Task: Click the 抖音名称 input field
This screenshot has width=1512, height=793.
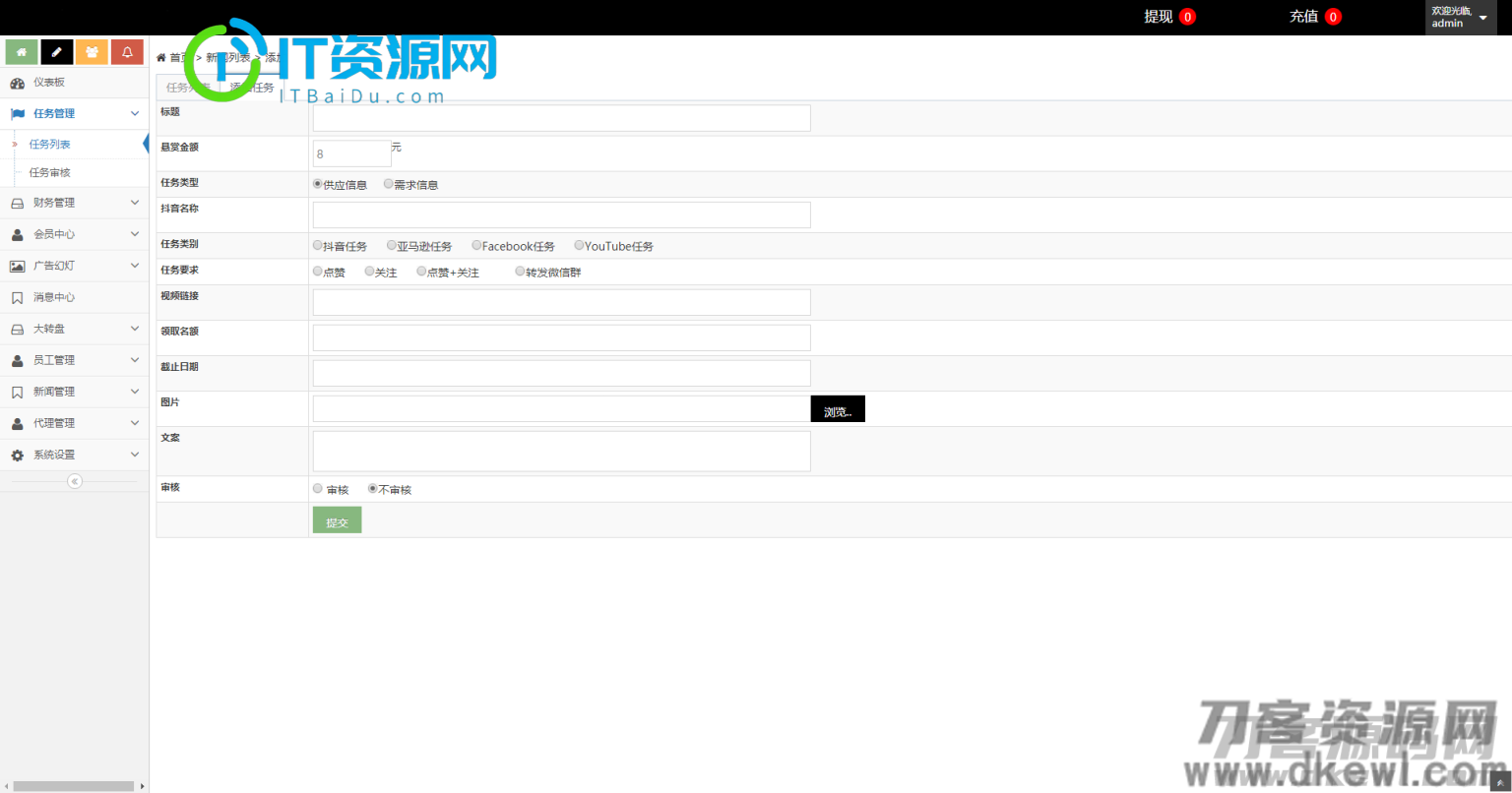Action: pos(561,215)
